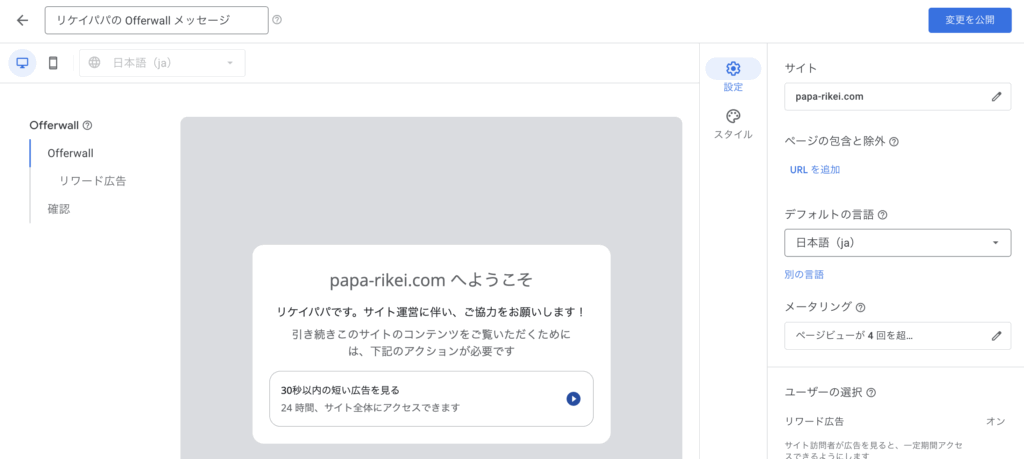Click URL を追加 link
This screenshot has width=1024, height=459.
coord(814,170)
